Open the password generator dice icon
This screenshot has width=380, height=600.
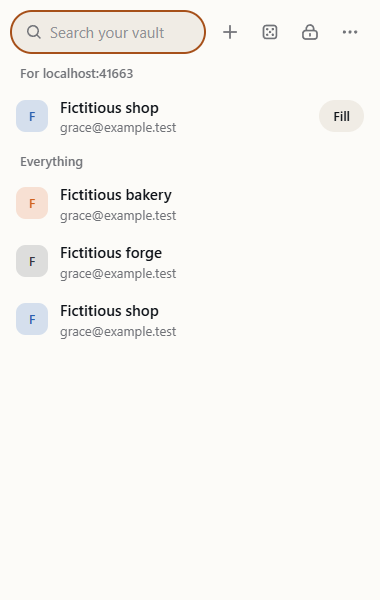(x=270, y=32)
